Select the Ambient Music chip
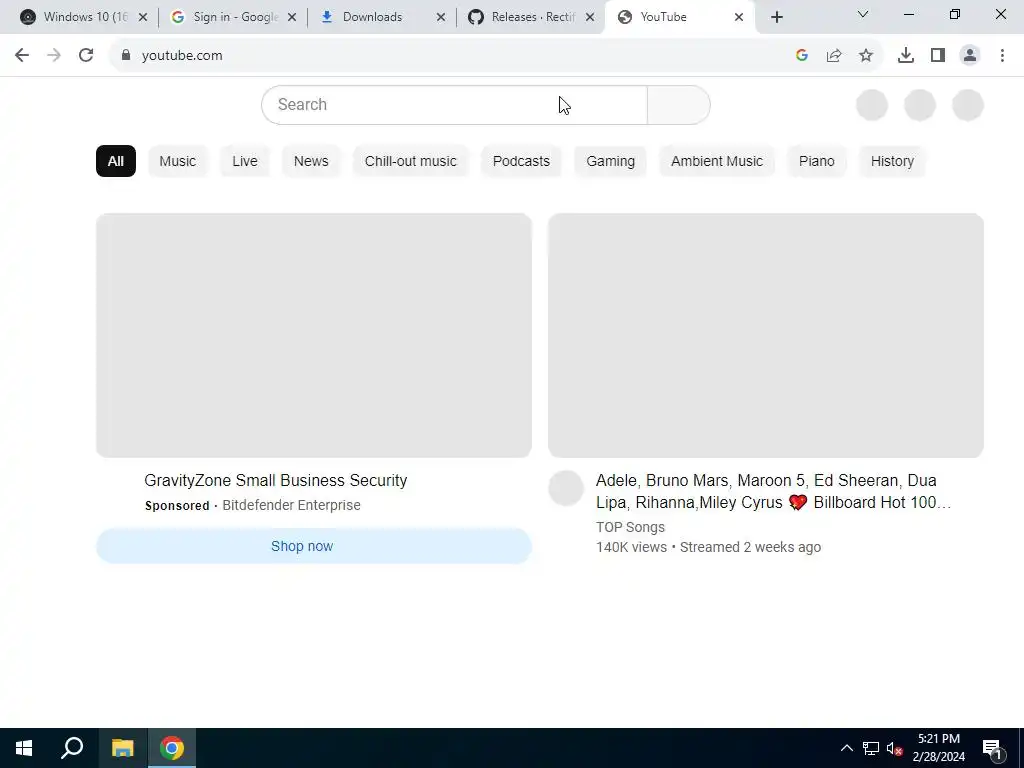1024x768 pixels. [717, 161]
